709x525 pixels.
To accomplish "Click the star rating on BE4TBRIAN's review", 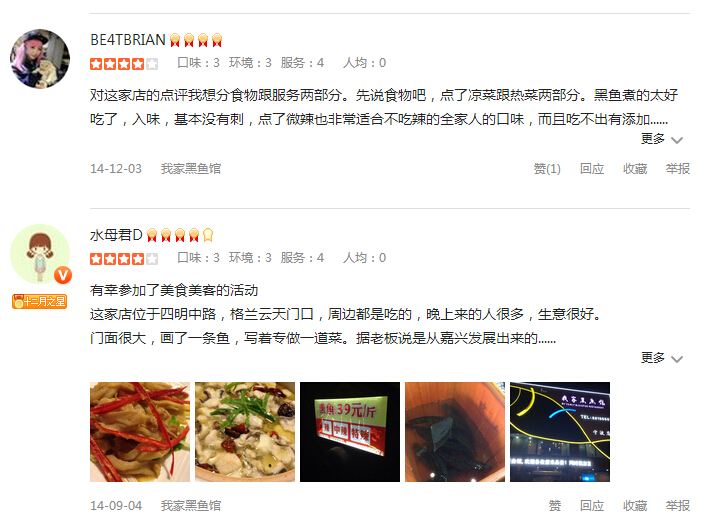I will (x=124, y=64).
